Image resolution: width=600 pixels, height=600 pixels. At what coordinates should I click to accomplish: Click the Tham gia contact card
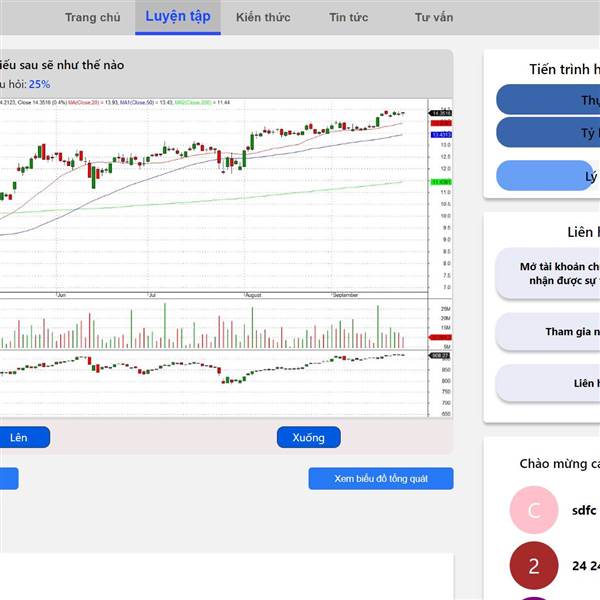click(x=548, y=331)
